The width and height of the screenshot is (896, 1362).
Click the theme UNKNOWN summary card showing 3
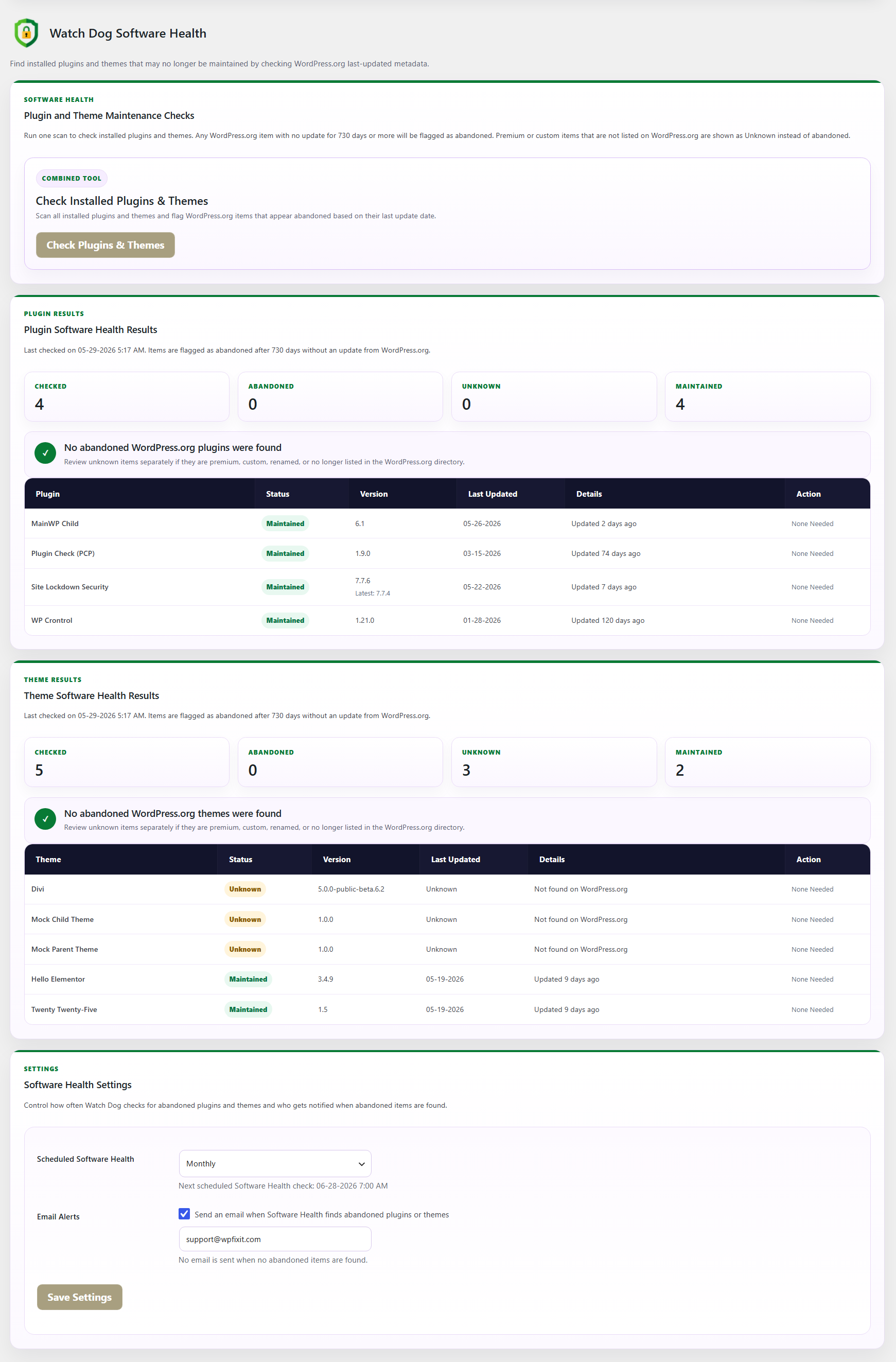[x=554, y=762]
